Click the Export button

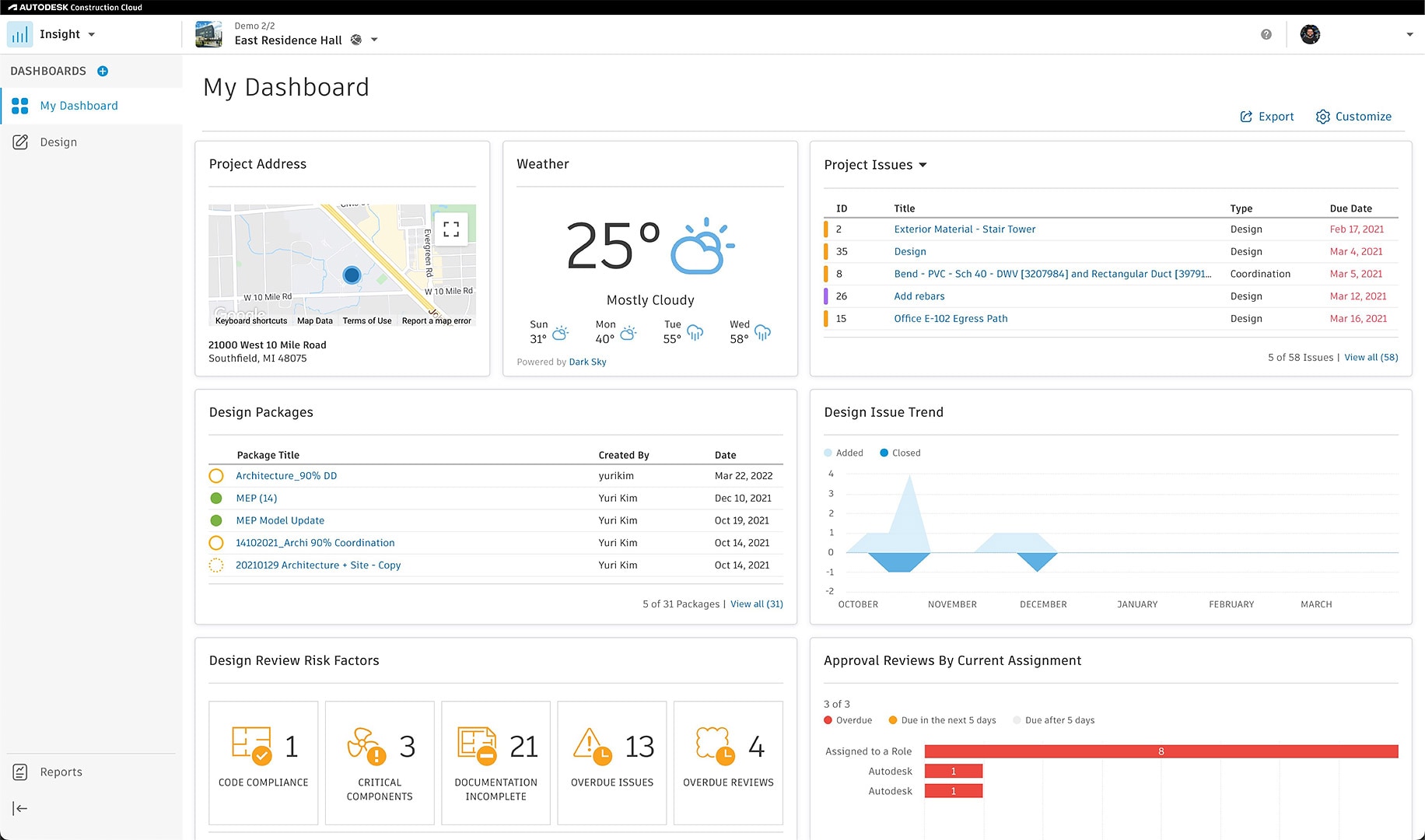point(1267,117)
